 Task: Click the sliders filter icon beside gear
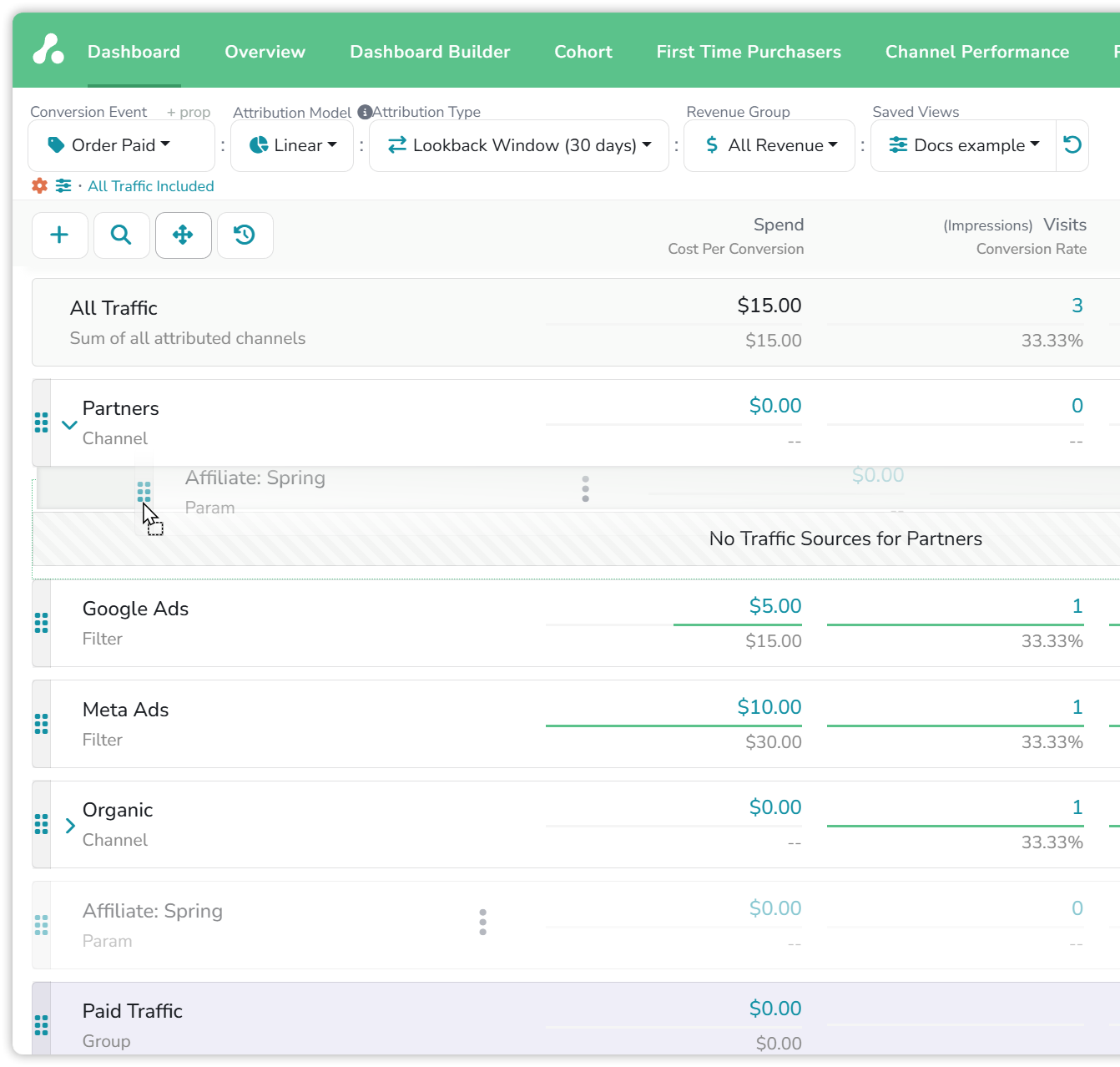tap(63, 185)
